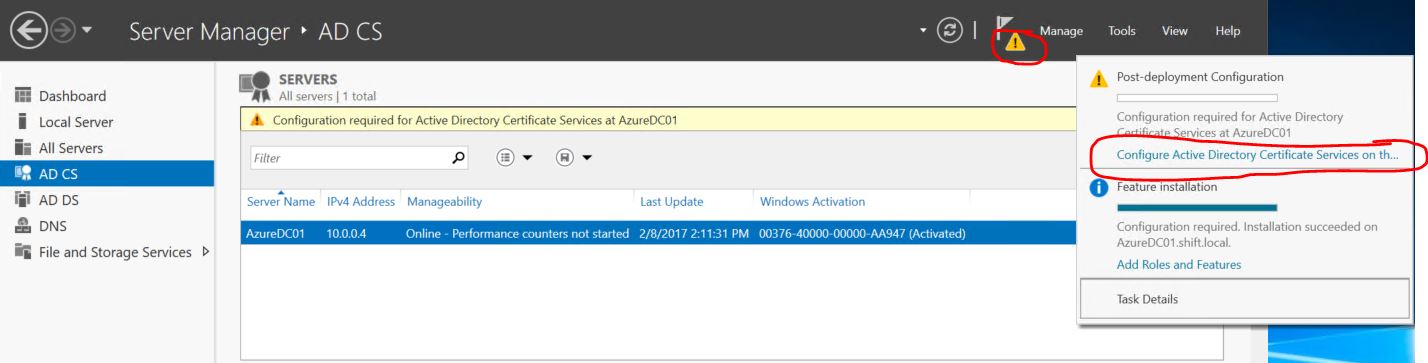Click the Task Details button
The width and height of the screenshot is (1428, 363).
1245,299
